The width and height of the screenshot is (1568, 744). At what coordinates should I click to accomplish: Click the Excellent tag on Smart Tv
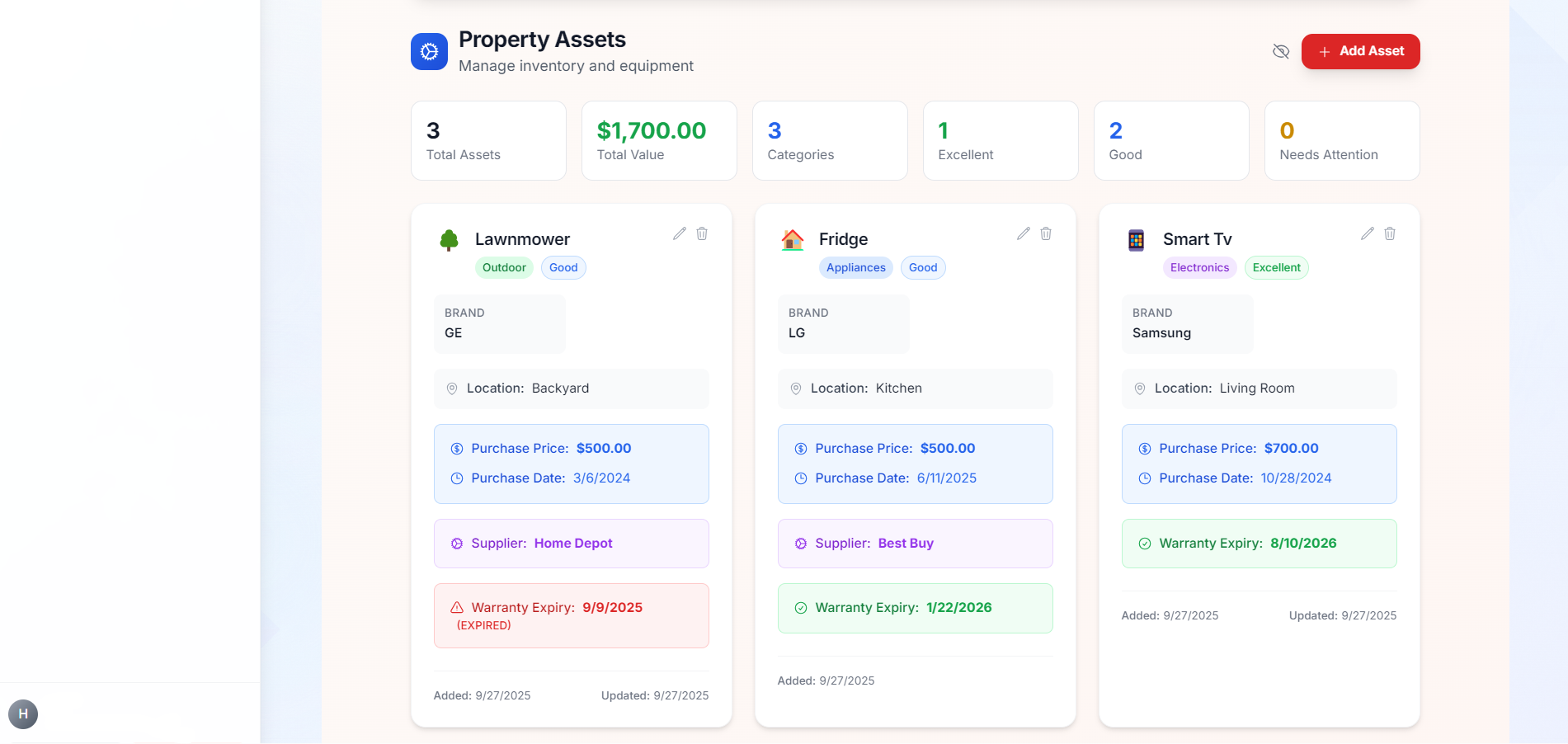(1277, 267)
